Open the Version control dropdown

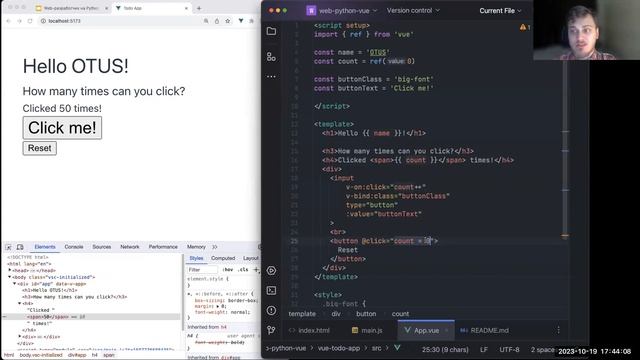pyautogui.click(x=413, y=11)
